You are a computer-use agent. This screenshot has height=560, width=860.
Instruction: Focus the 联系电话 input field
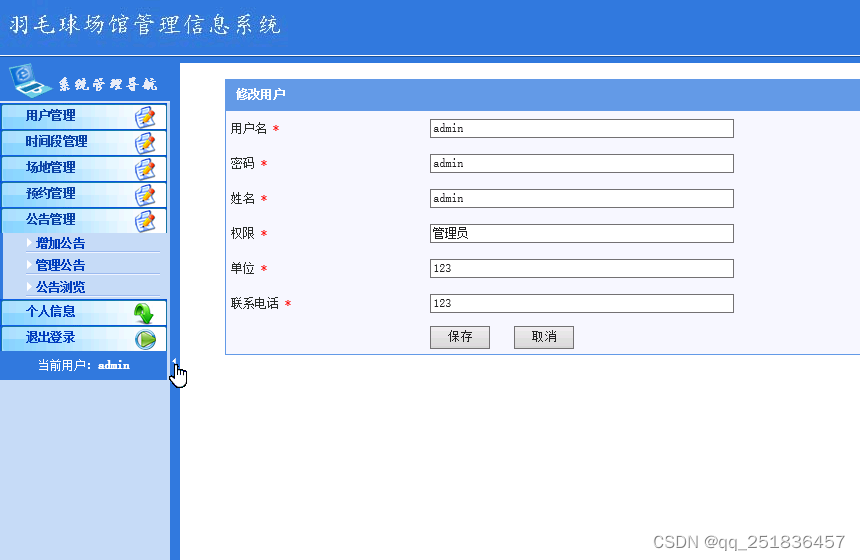pyautogui.click(x=581, y=303)
